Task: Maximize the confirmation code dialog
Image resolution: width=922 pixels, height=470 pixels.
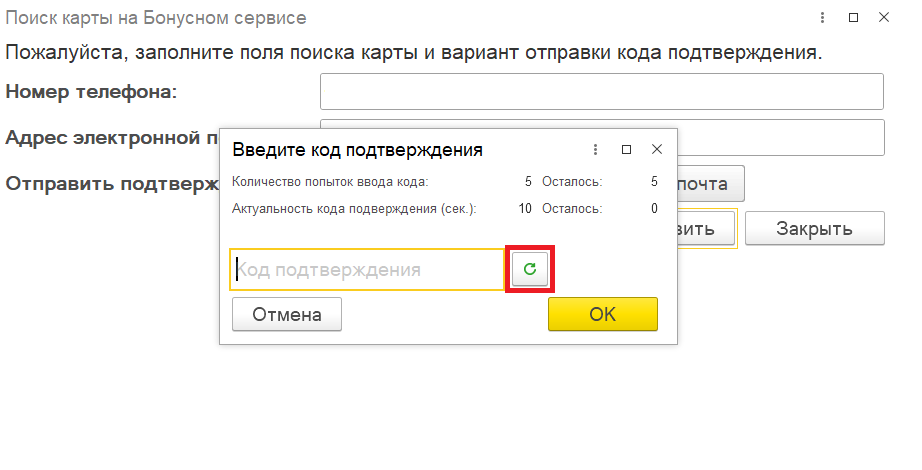Action: tap(626, 149)
